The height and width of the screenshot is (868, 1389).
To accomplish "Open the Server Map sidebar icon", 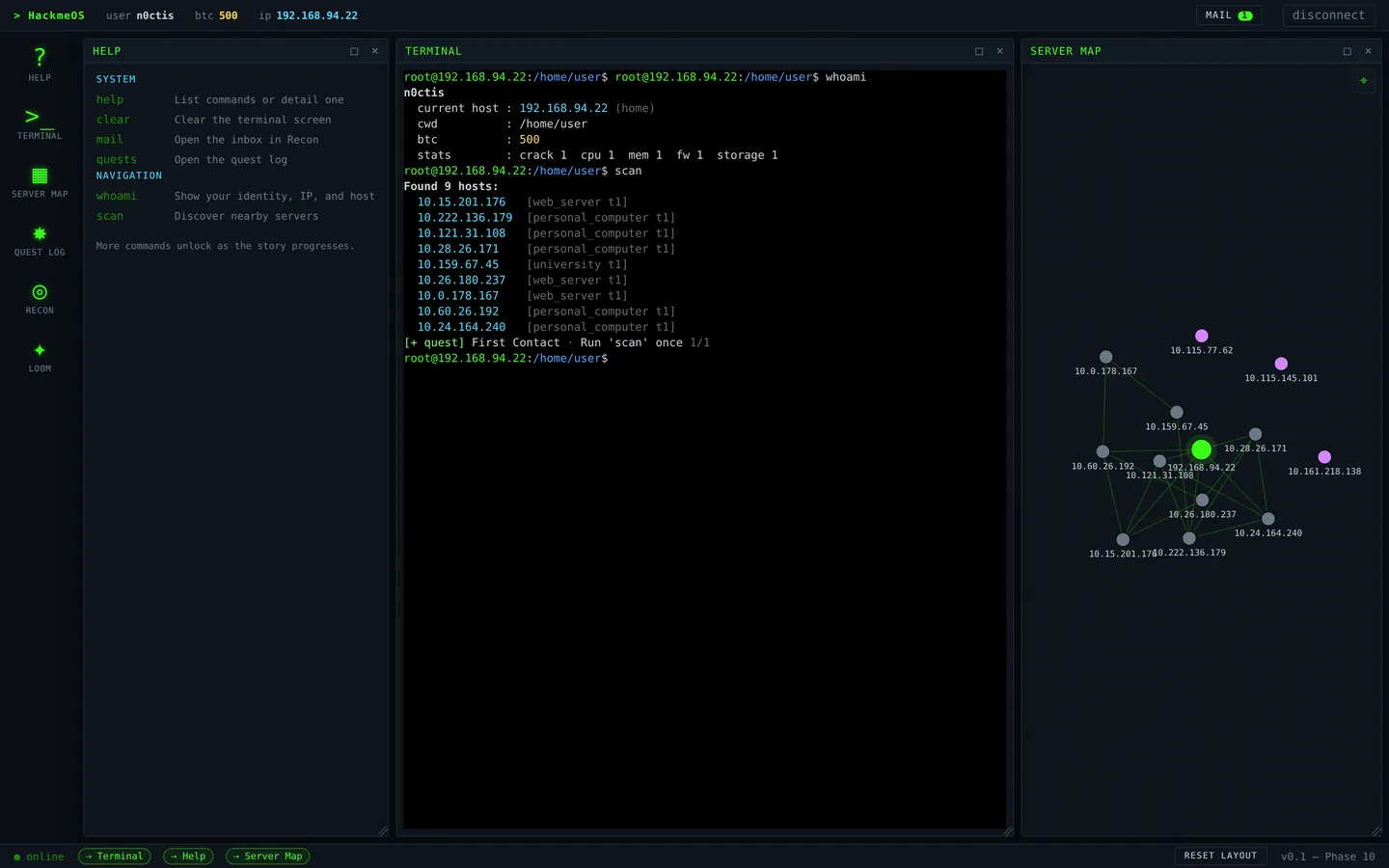I will (x=40, y=181).
